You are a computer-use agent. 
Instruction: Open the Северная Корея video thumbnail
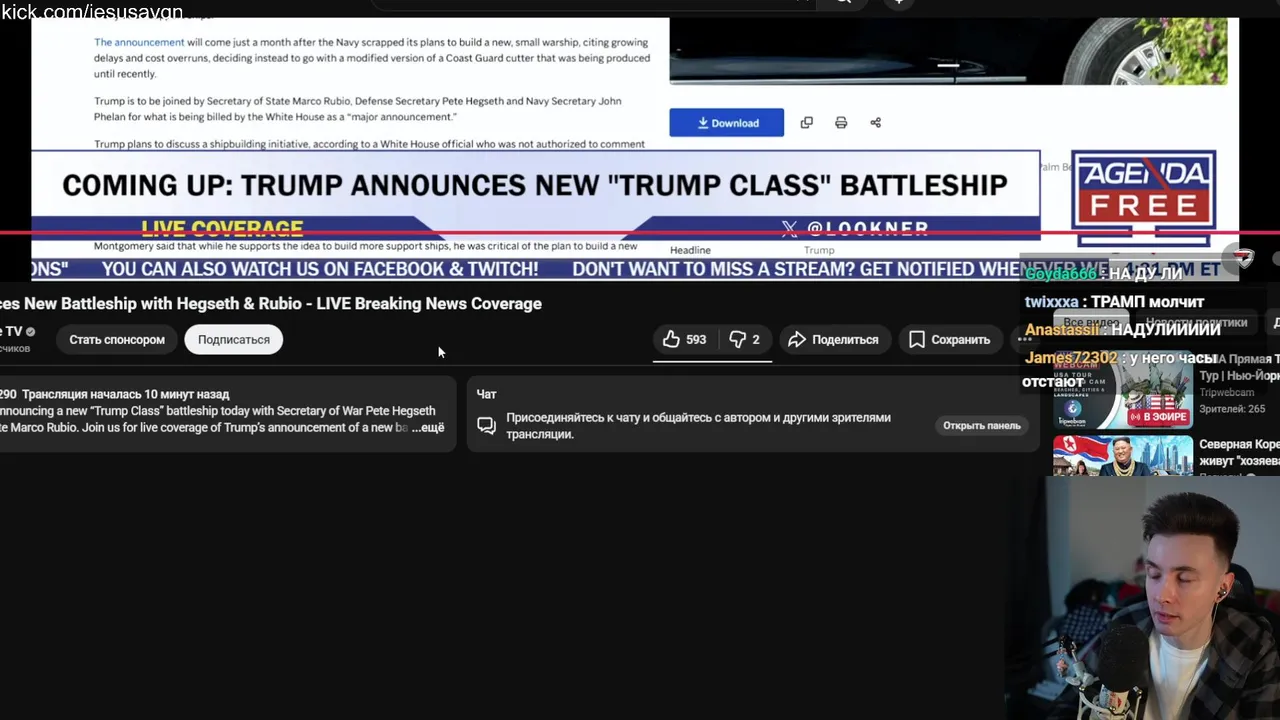[x=1122, y=455]
